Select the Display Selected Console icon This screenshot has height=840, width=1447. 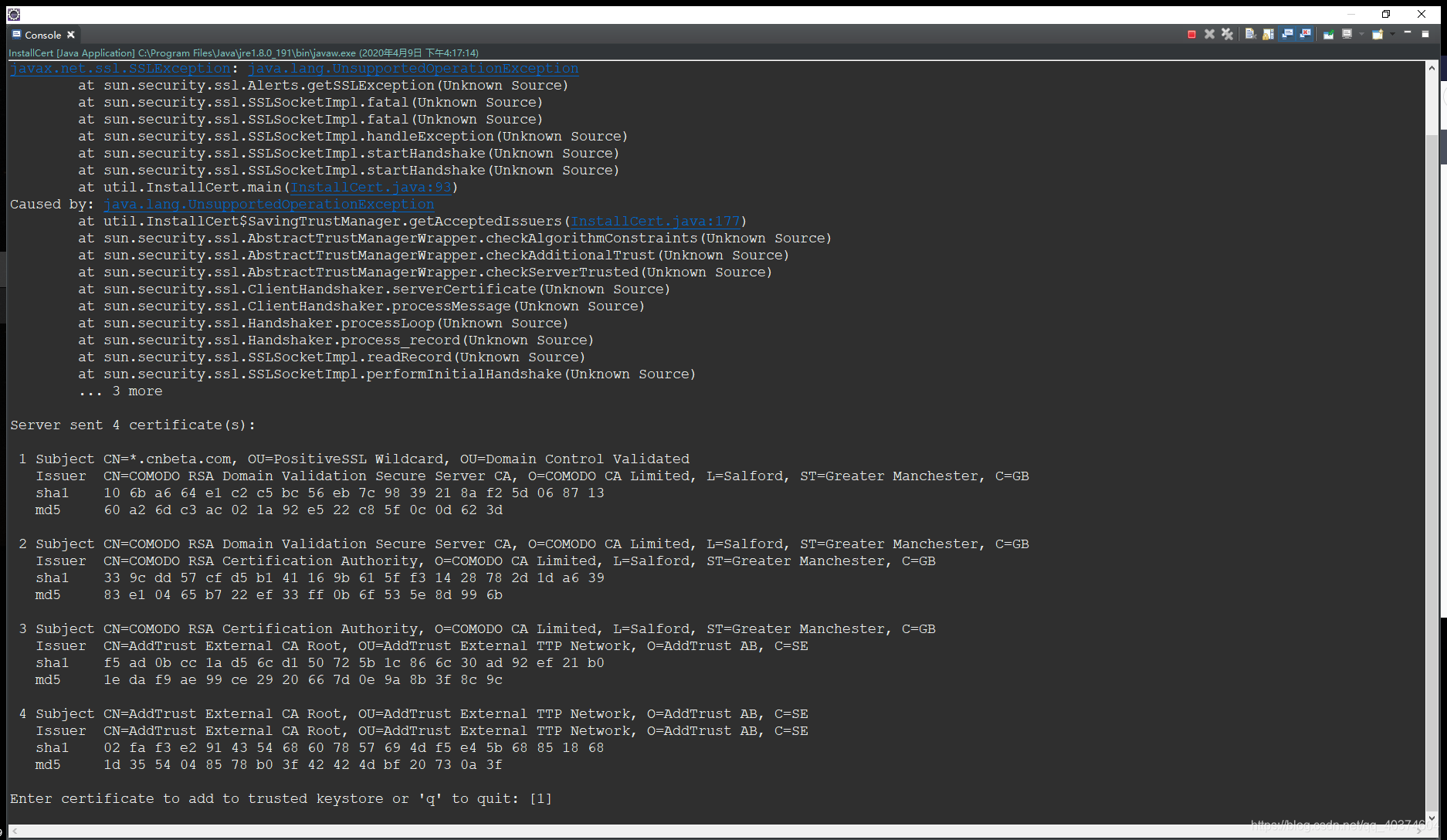click(1347, 34)
